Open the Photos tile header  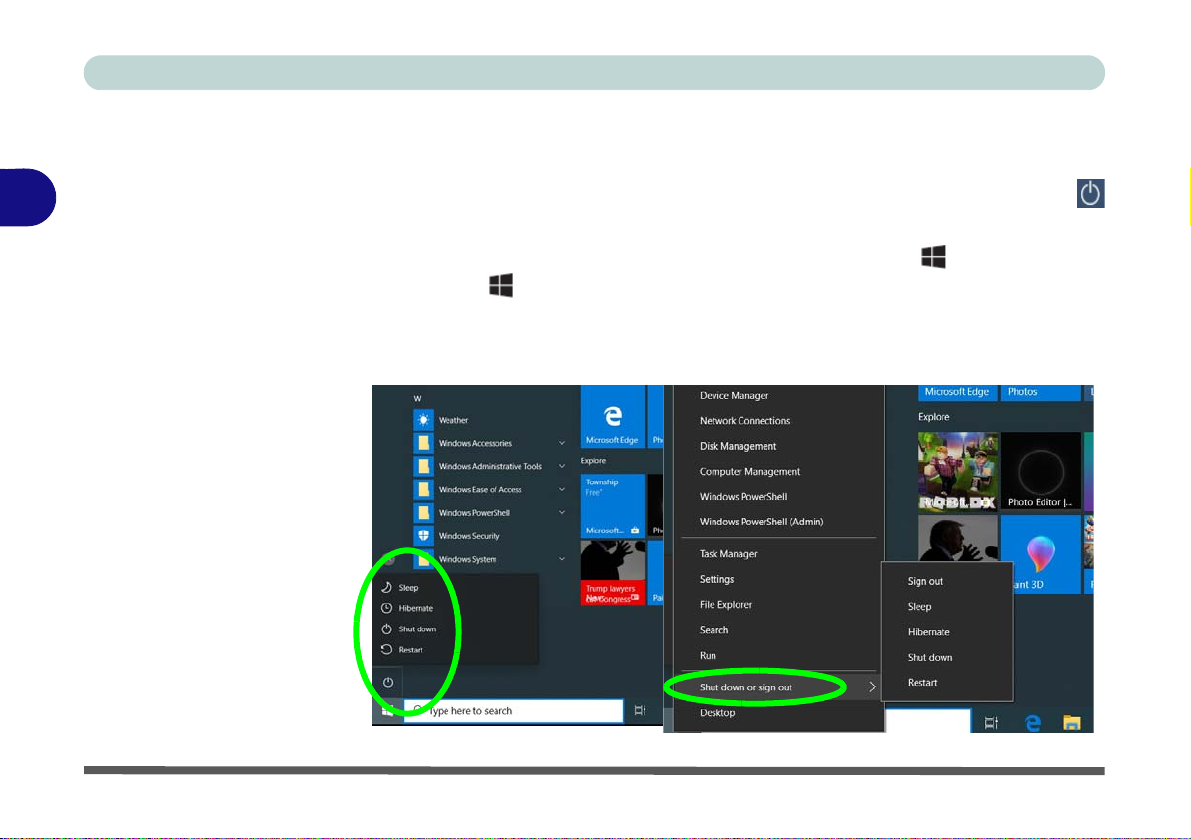tap(1040, 393)
